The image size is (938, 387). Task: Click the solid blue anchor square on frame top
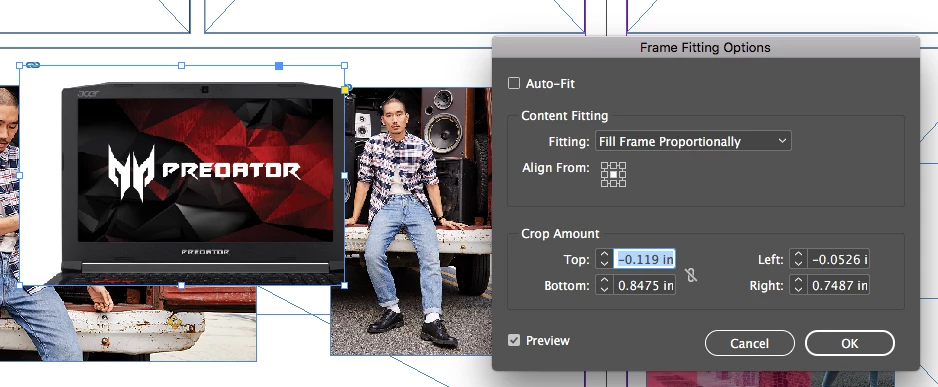pos(279,65)
